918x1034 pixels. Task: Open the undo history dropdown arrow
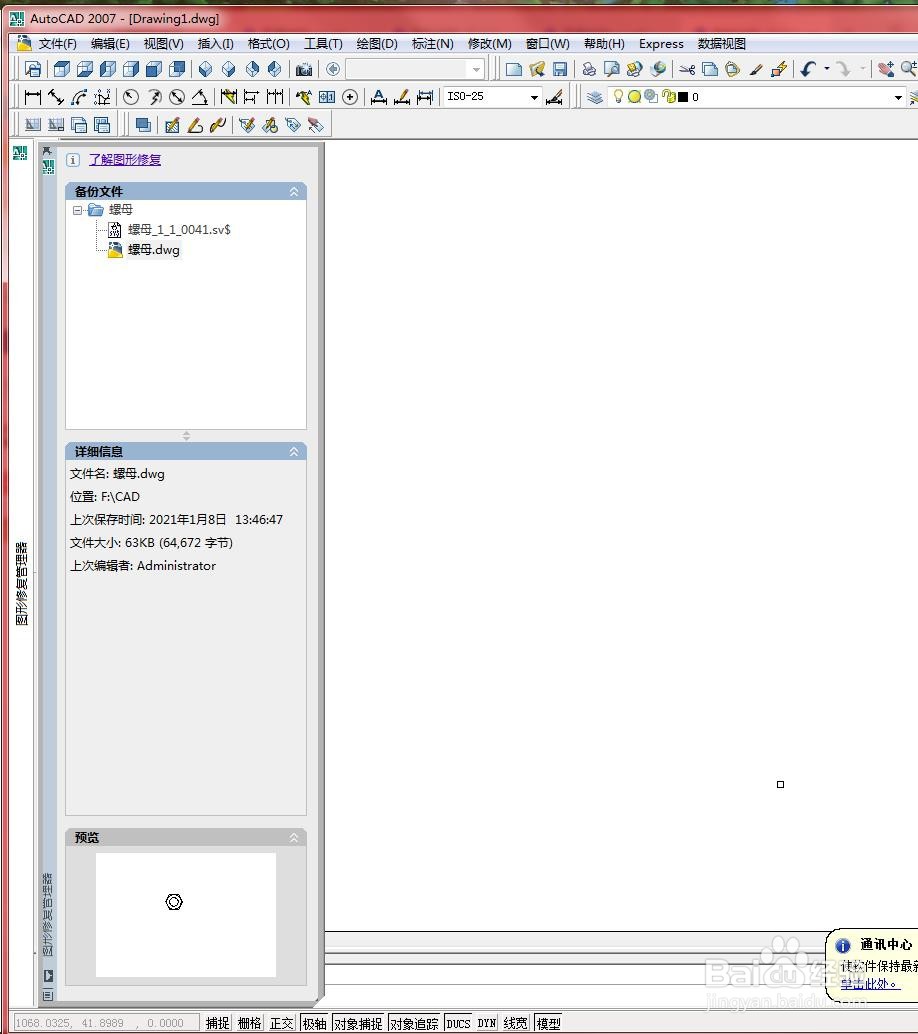point(827,69)
